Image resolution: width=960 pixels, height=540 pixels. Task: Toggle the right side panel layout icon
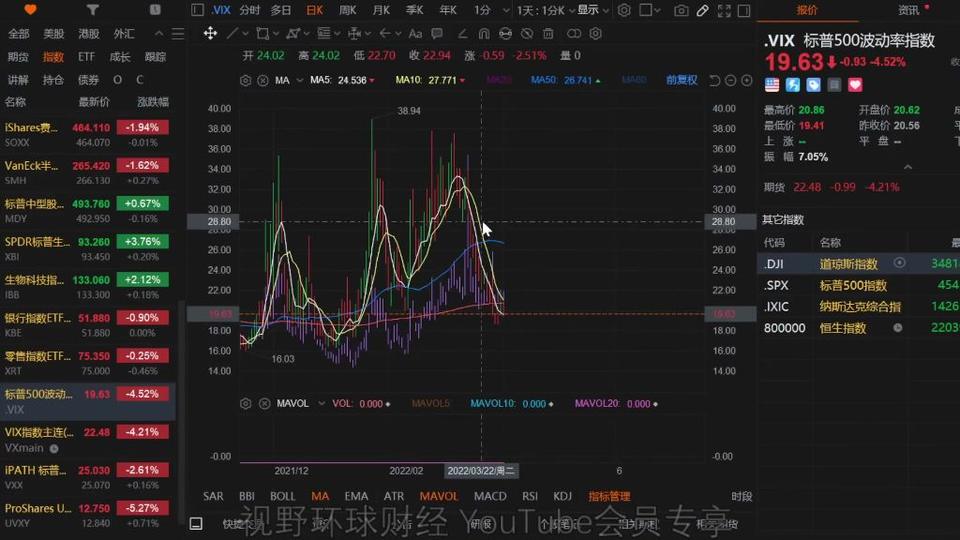pos(744,10)
